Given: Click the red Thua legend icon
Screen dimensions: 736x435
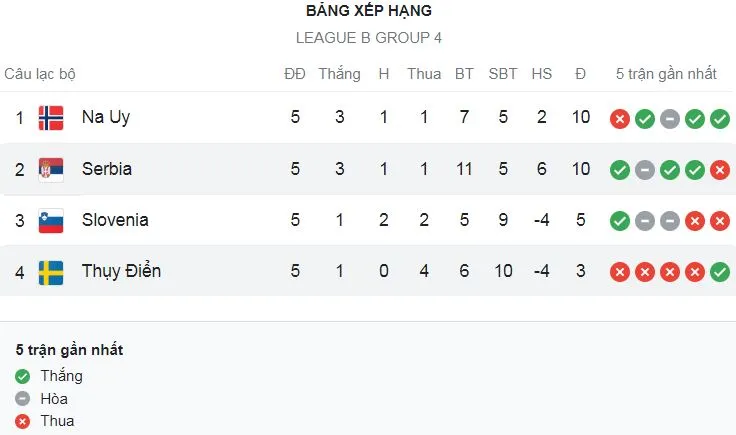Looking at the screenshot, I should tap(23, 421).
